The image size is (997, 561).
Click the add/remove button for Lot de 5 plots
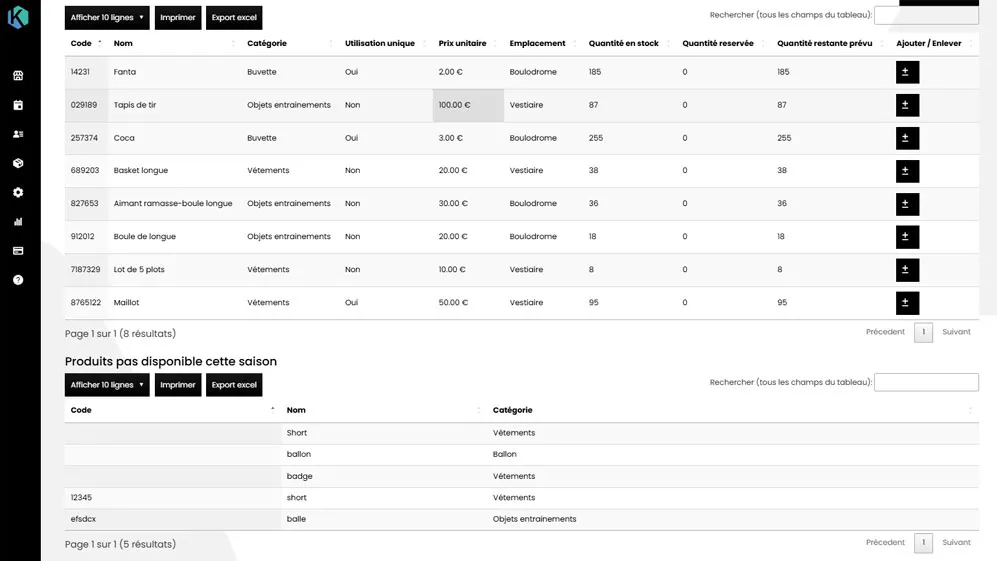coord(907,270)
